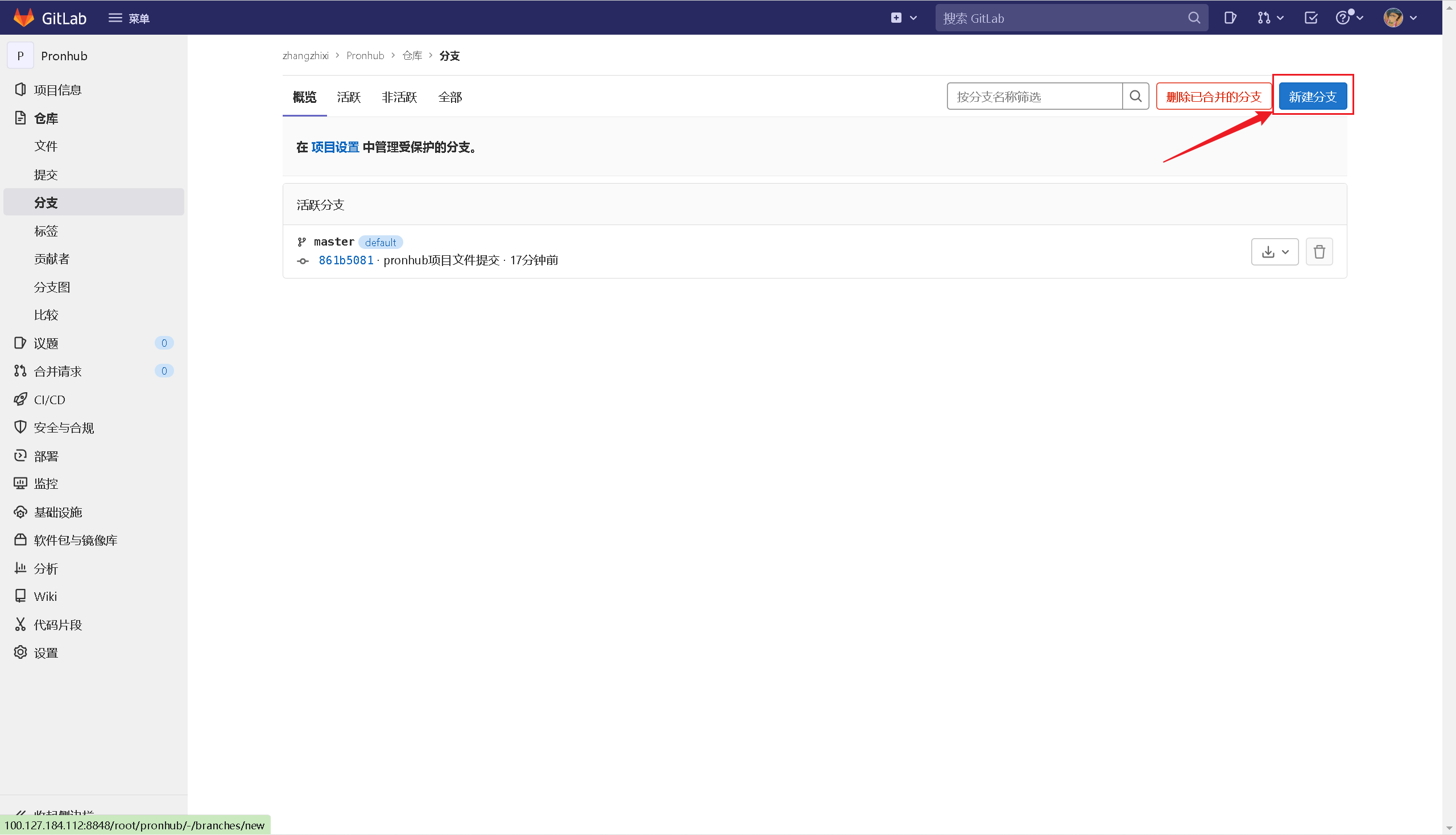Open the Settings gear sidebar item
This screenshot has width=1456, height=835.
click(46, 653)
